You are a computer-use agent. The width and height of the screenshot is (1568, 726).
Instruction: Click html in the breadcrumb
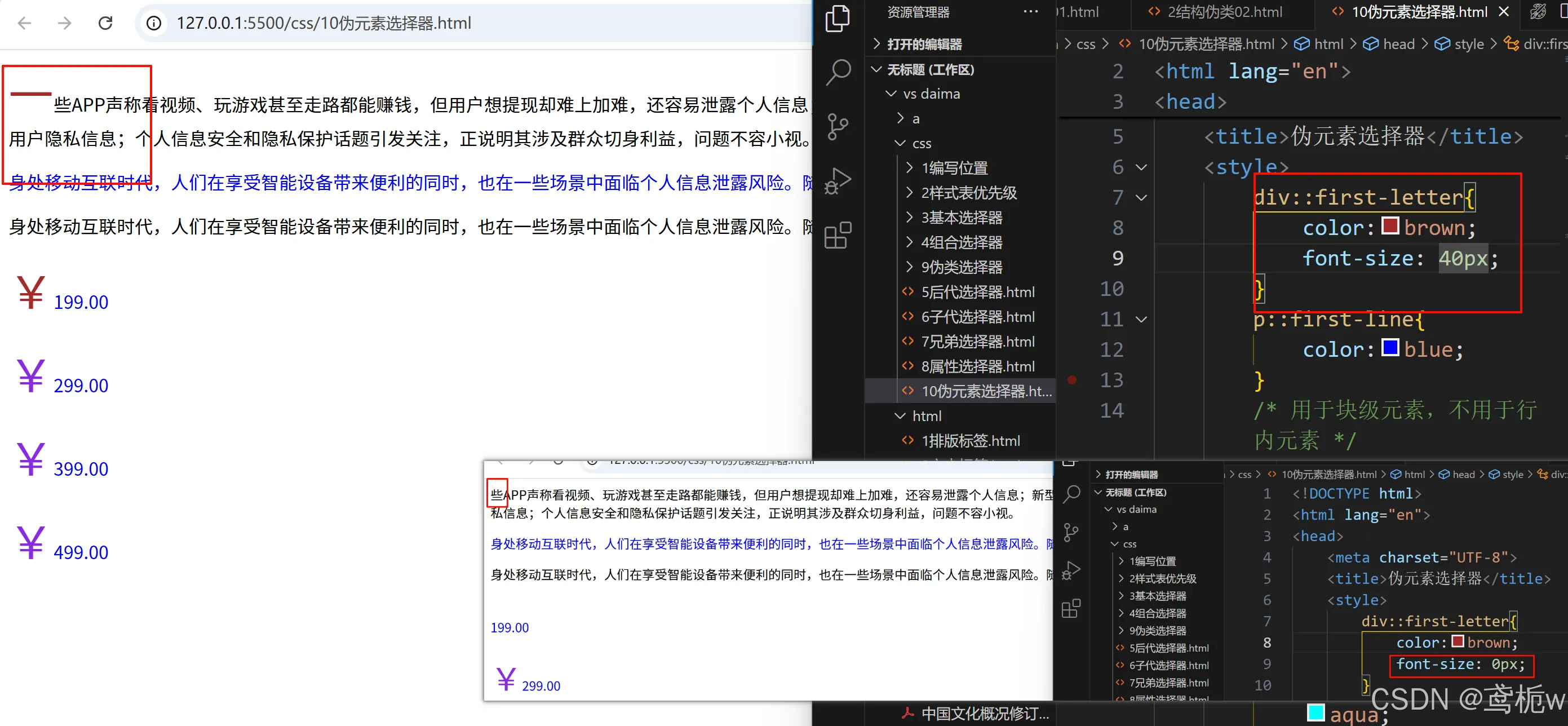(1328, 44)
